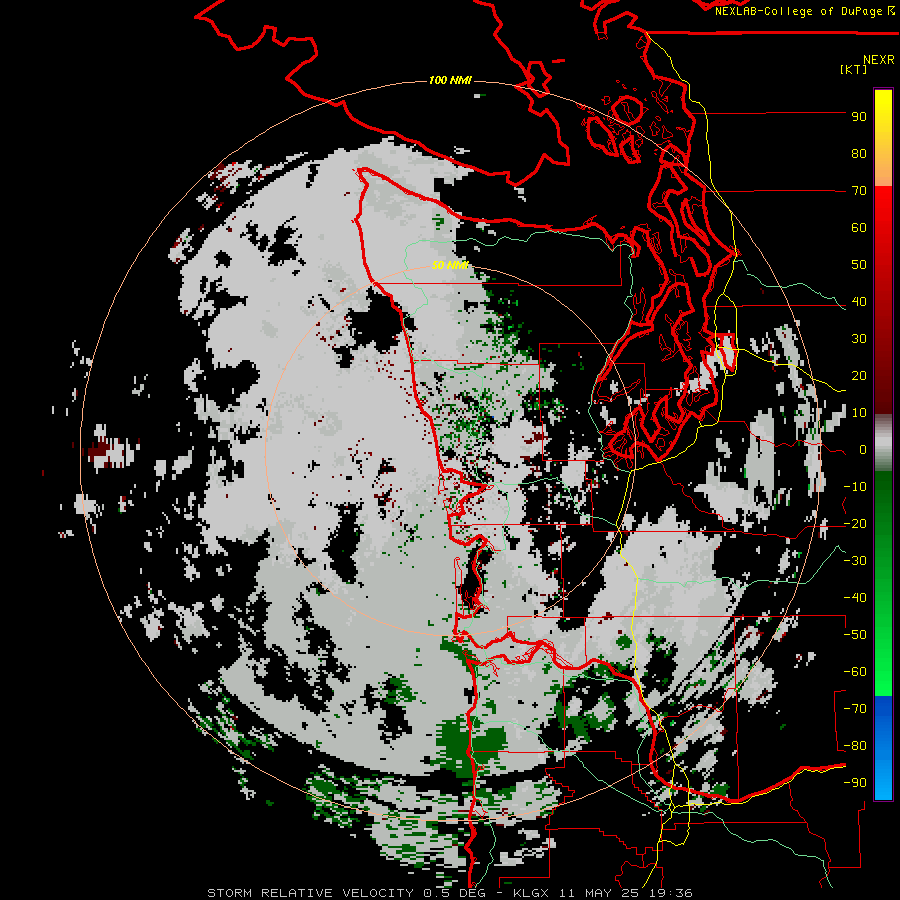Image resolution: width=900 pixels, height=900 pixels.
Task: Click the 30 value on the velocity scale
Action: coord(859,339)
